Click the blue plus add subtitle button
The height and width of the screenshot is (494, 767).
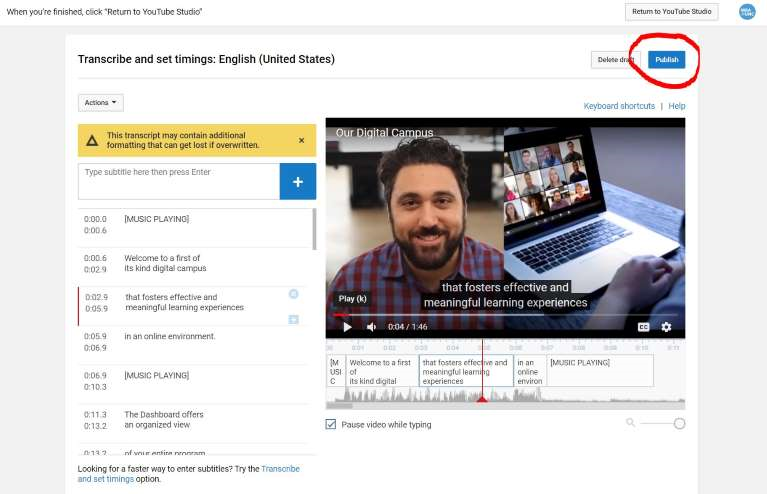pyautogui.click(x=297, y=182)
